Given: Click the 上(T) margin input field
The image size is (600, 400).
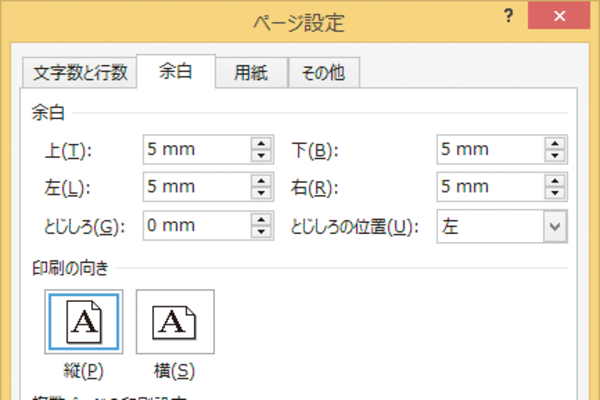Looking at the screenshot, I should [x=197, y=149].
